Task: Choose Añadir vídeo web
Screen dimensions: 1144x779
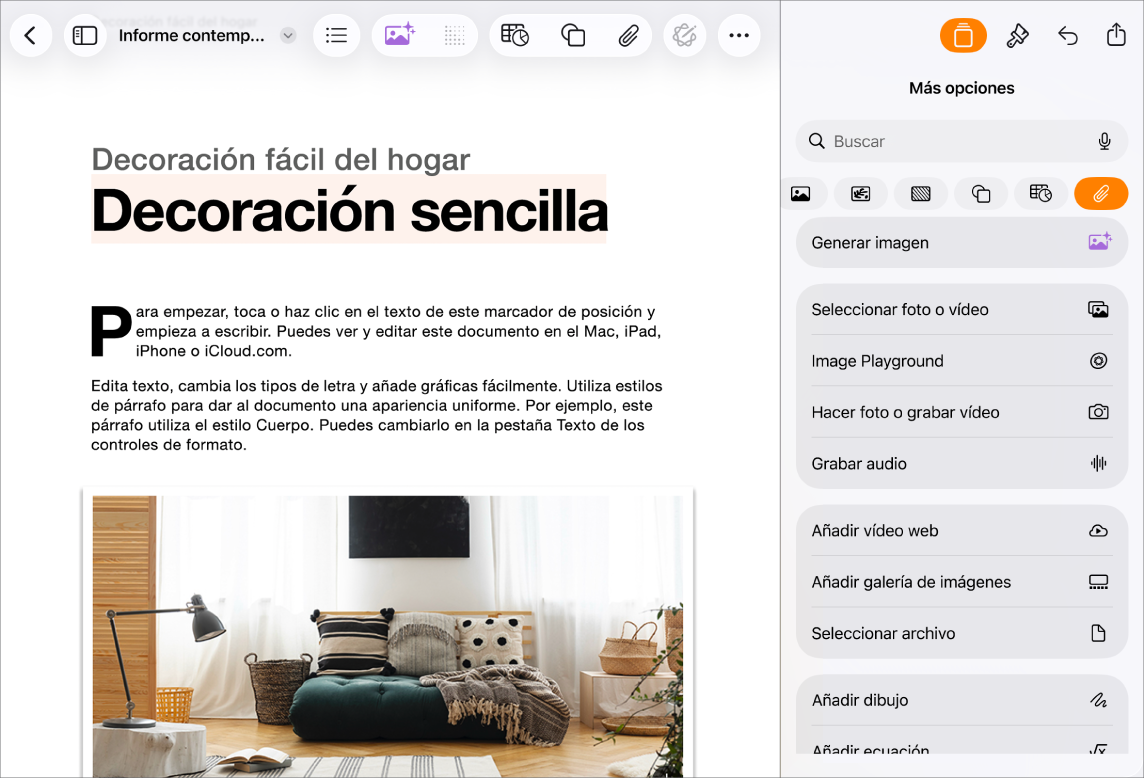Action: (962, 531)
